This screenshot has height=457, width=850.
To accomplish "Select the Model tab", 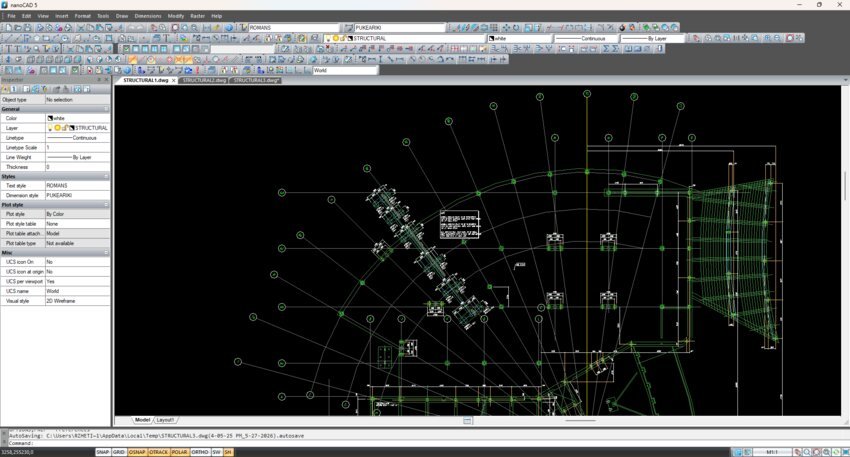I will tap(142, 420).
